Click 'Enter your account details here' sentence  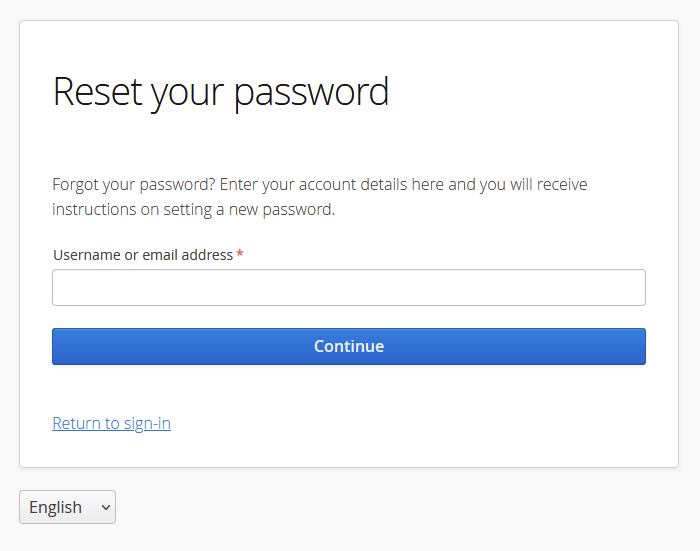[332, 184]
